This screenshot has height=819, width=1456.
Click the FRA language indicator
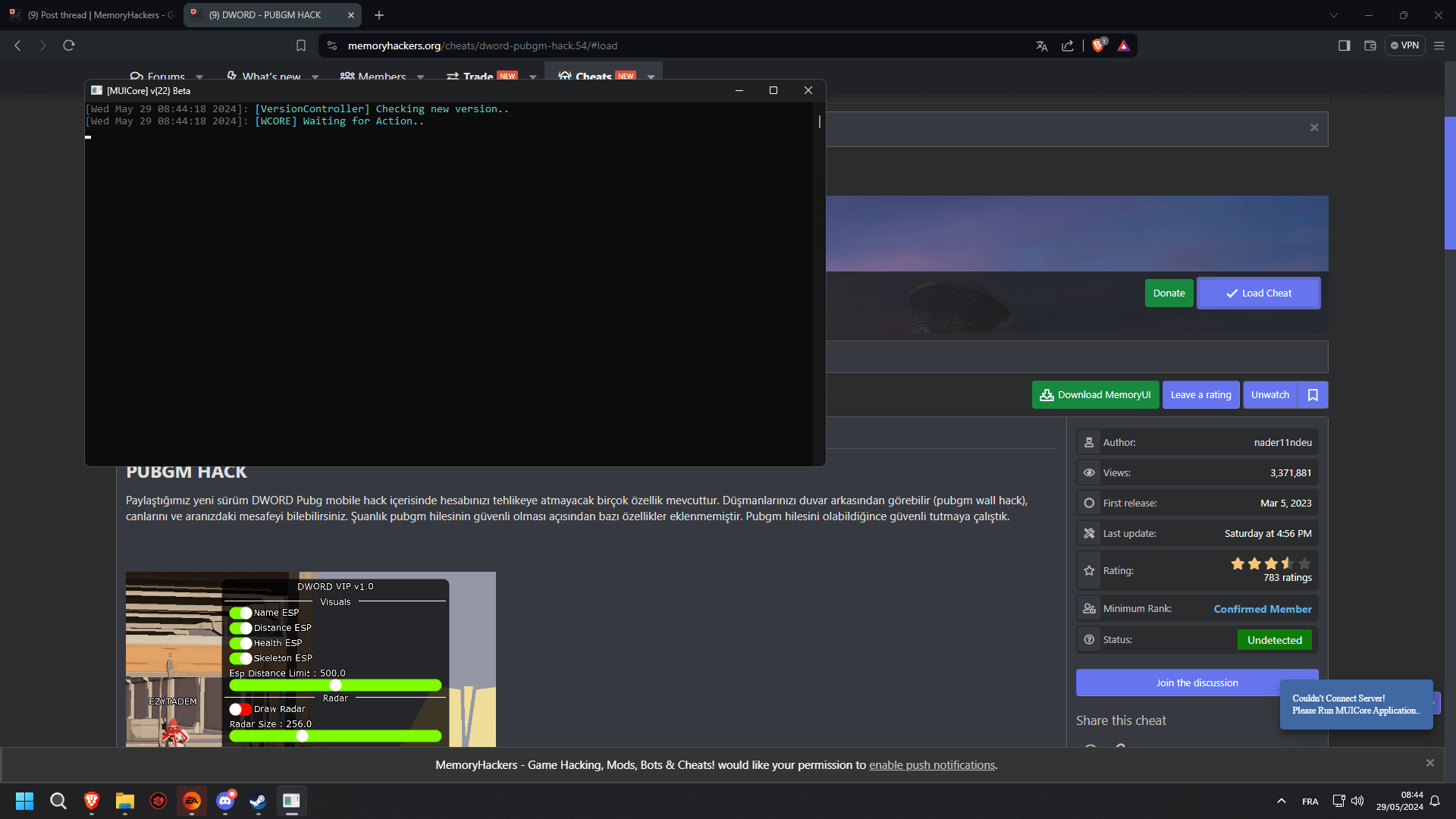coord(1310,802)
